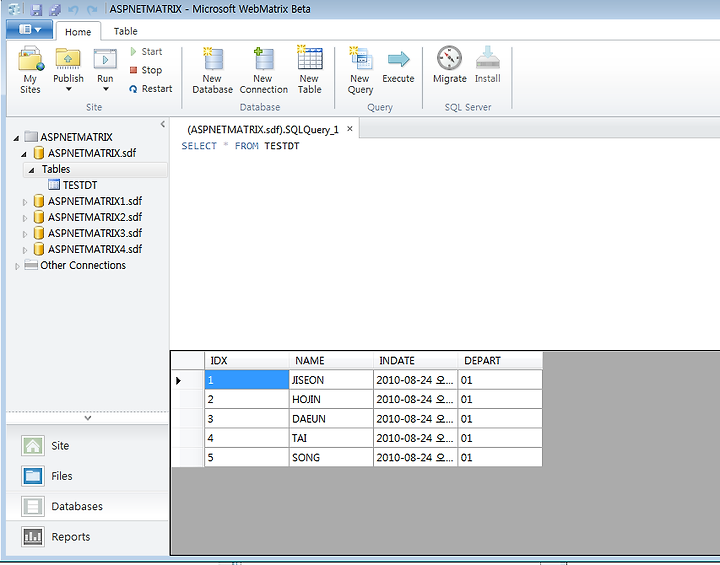The height and width of the screenshot is (565, 720).
Task: Collapse the Tables node arrow
Action: tap(31, 170)
